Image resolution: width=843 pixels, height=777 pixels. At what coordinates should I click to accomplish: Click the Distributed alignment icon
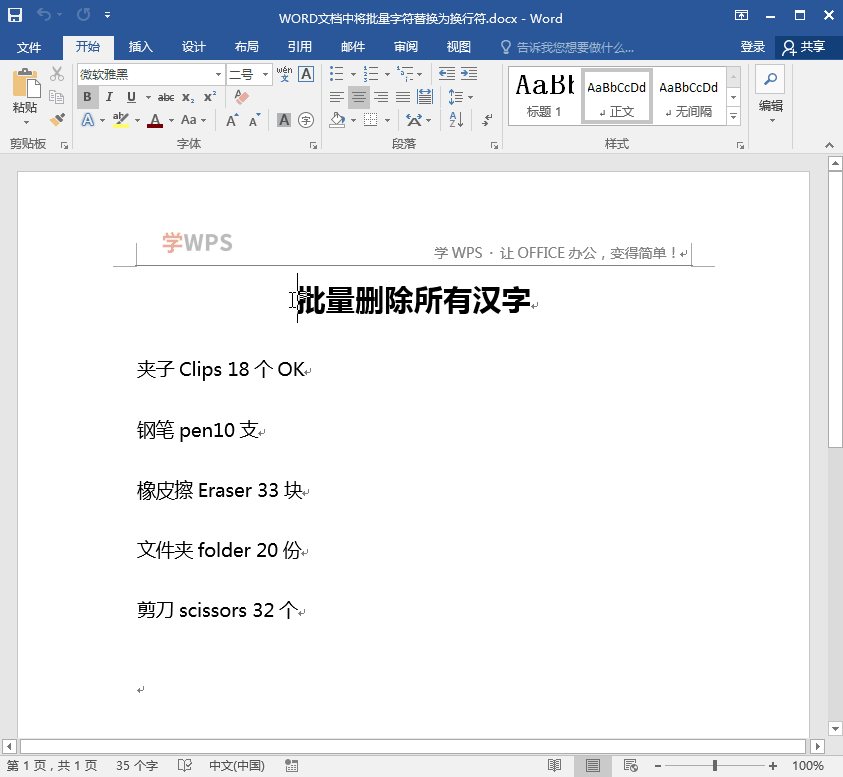click(425, 97)
